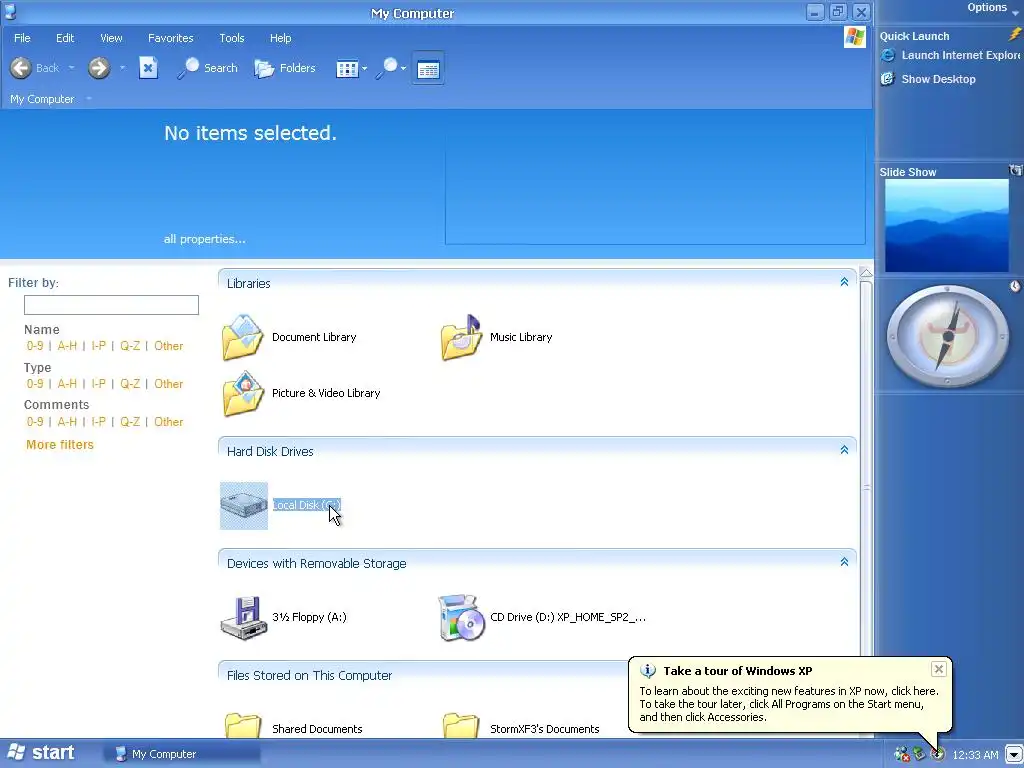Open the Edit menu
The height and width of the screenshot is (768, 1024).
[65, 38]
